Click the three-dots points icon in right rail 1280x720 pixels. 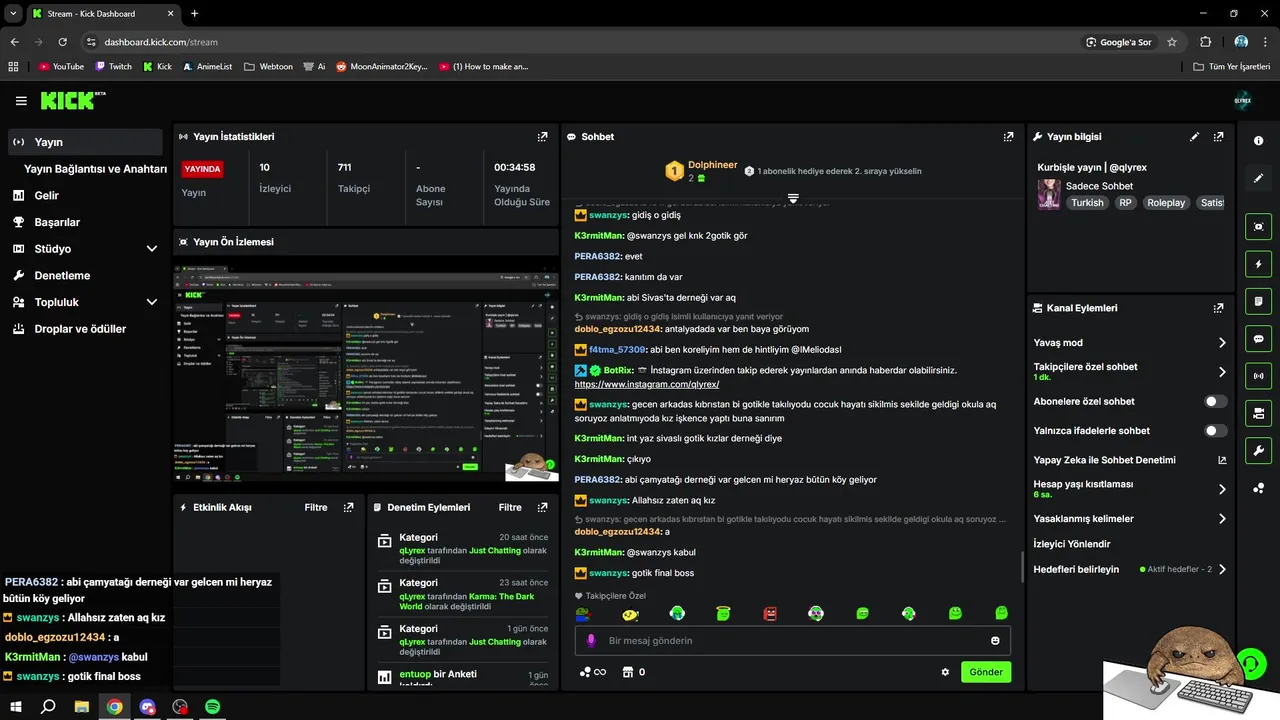[1258, 488]
